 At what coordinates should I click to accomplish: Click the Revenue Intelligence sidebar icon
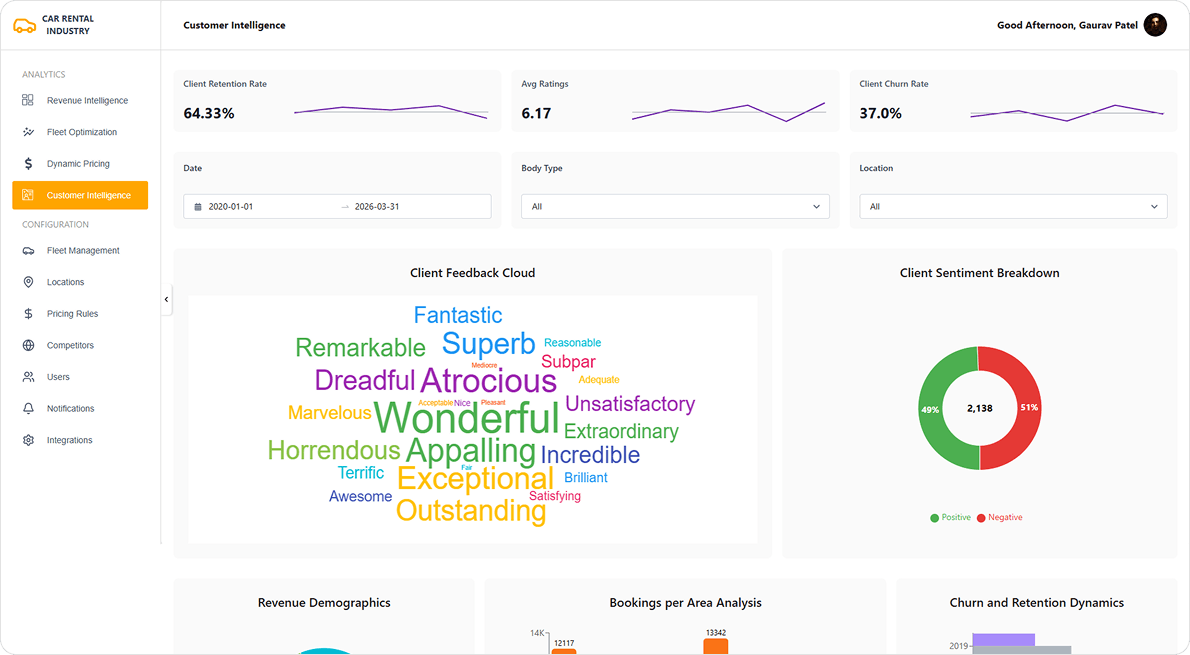pos(28,100)
